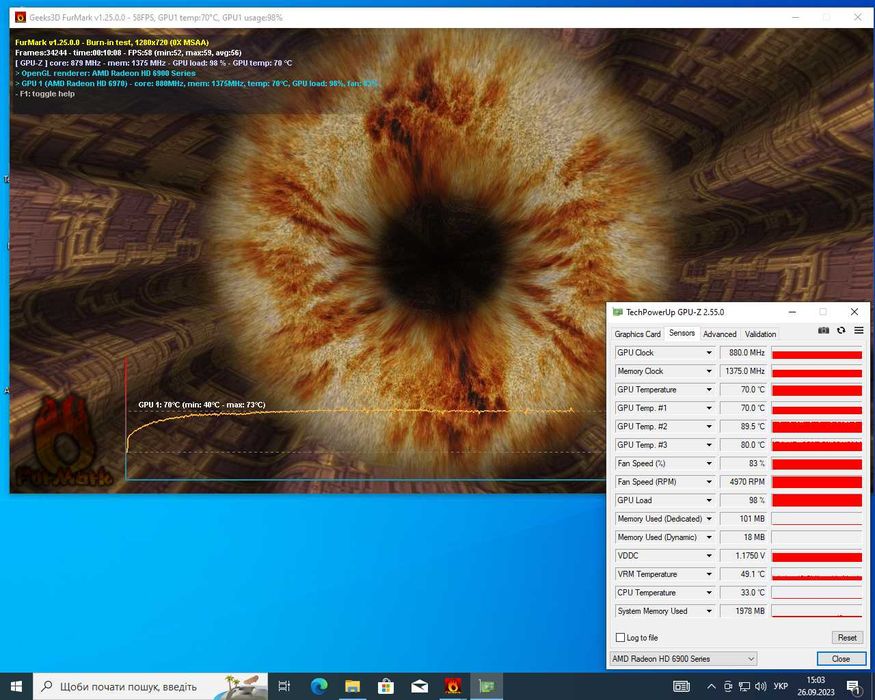This screenshot has width=875, height=700.
Task: Open the notification center icon
Action: coord(854,686)
